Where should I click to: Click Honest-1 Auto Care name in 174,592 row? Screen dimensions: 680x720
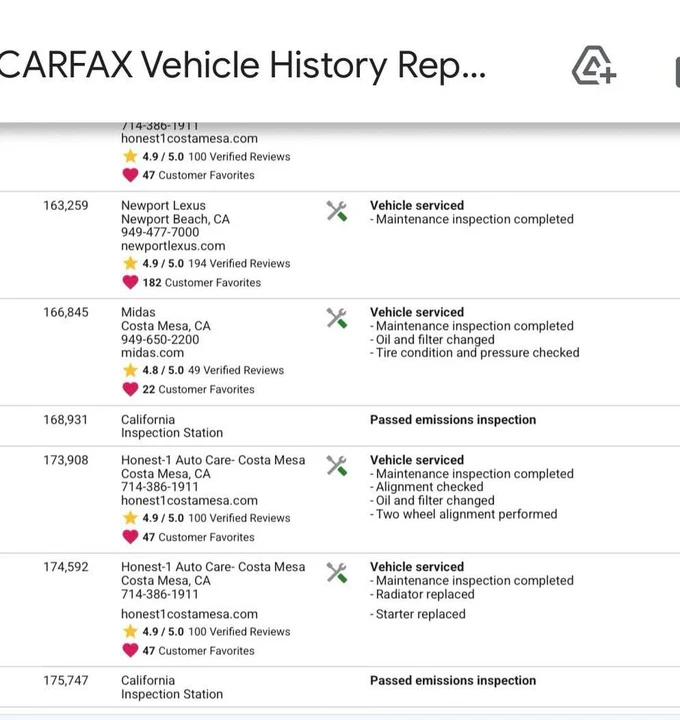pos(213,567)
